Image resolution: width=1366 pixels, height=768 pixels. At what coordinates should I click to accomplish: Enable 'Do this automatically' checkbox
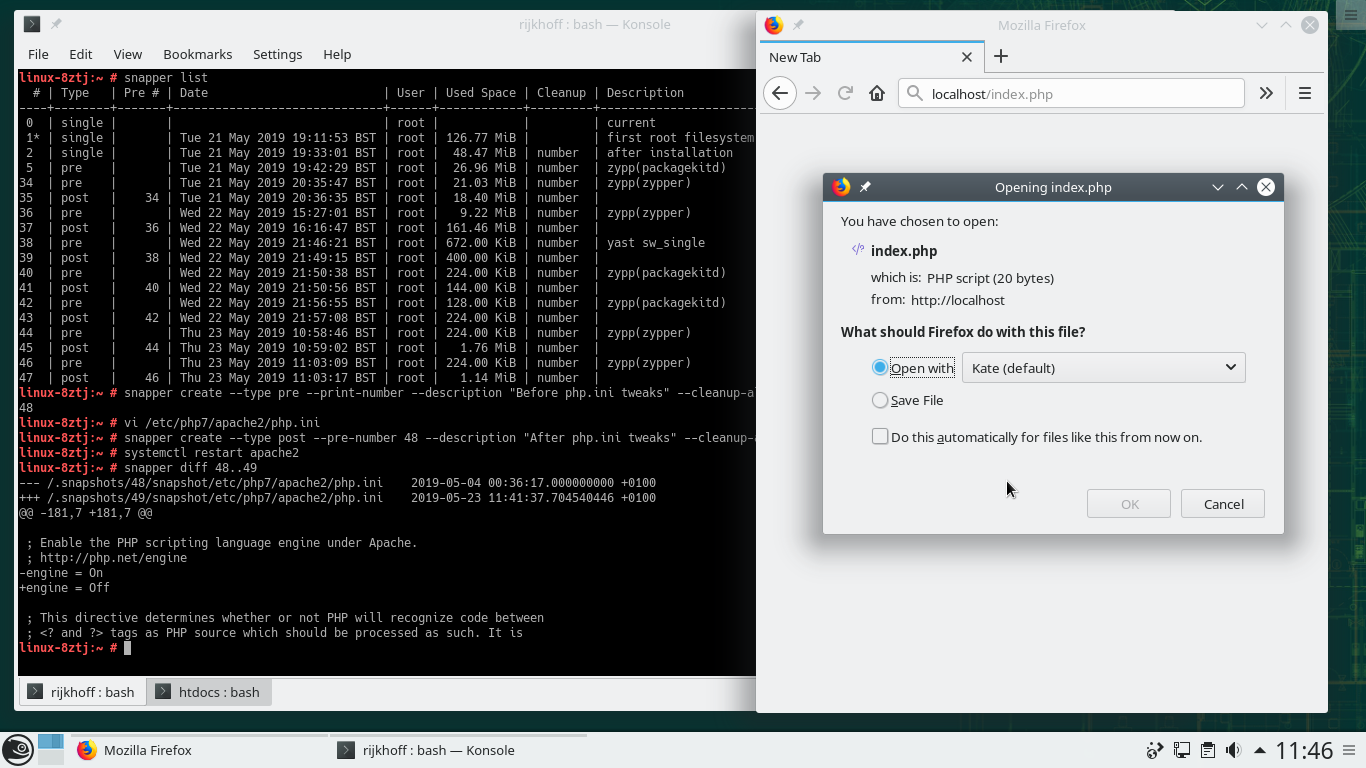pos(880,437)
